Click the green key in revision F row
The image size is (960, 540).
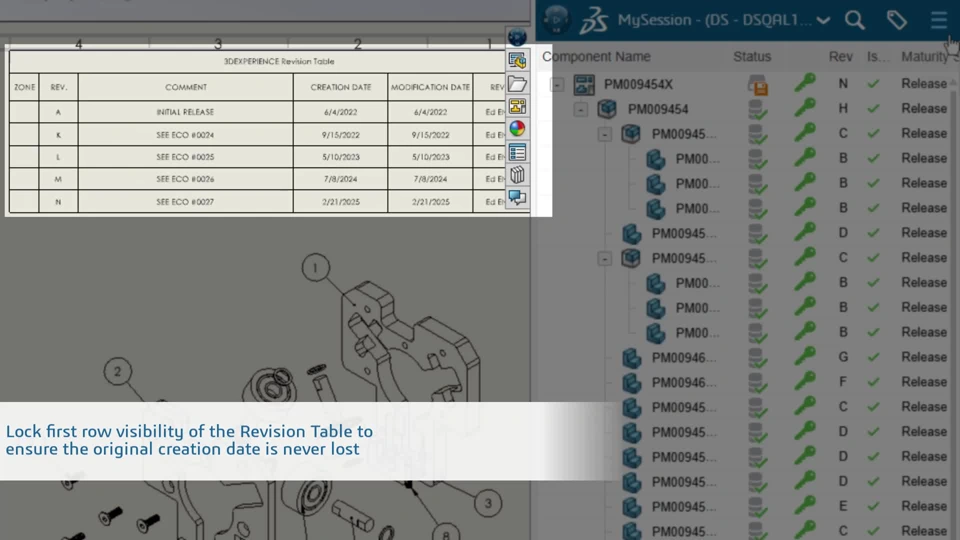click(x=804, y=381)
